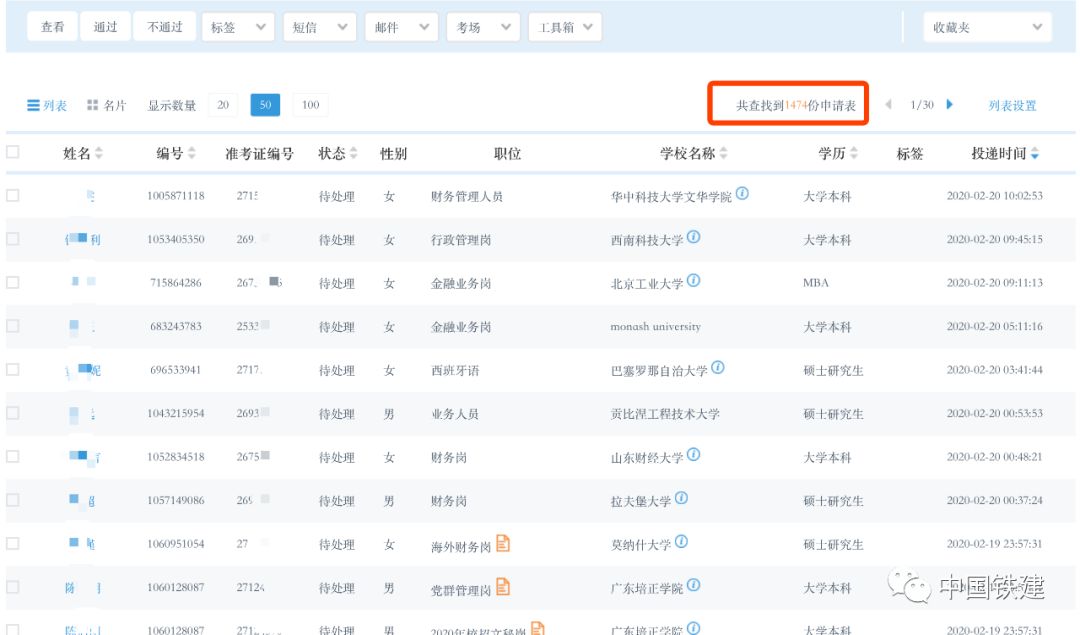Expand the 标签 dropdown in toolbar
This screenshot has width=1080, height=635.
238,28
